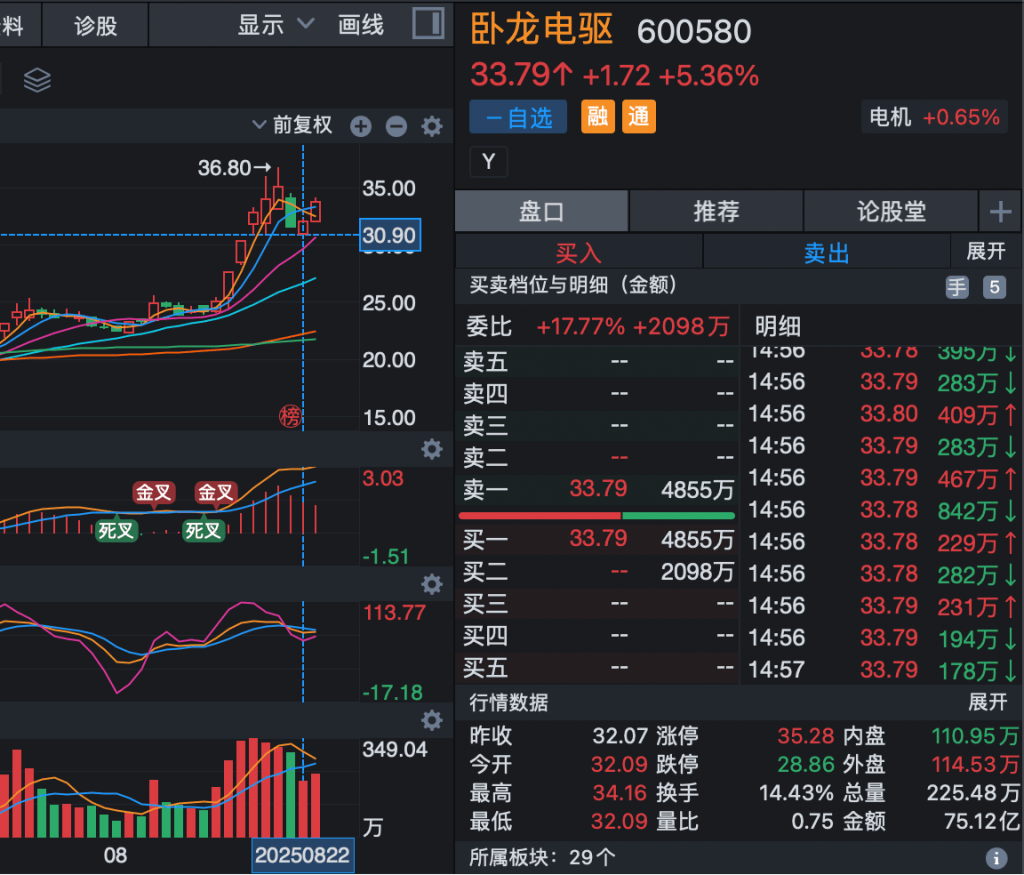Open the chart layers overlay icon
The image size is (1024, 875).
37,80
